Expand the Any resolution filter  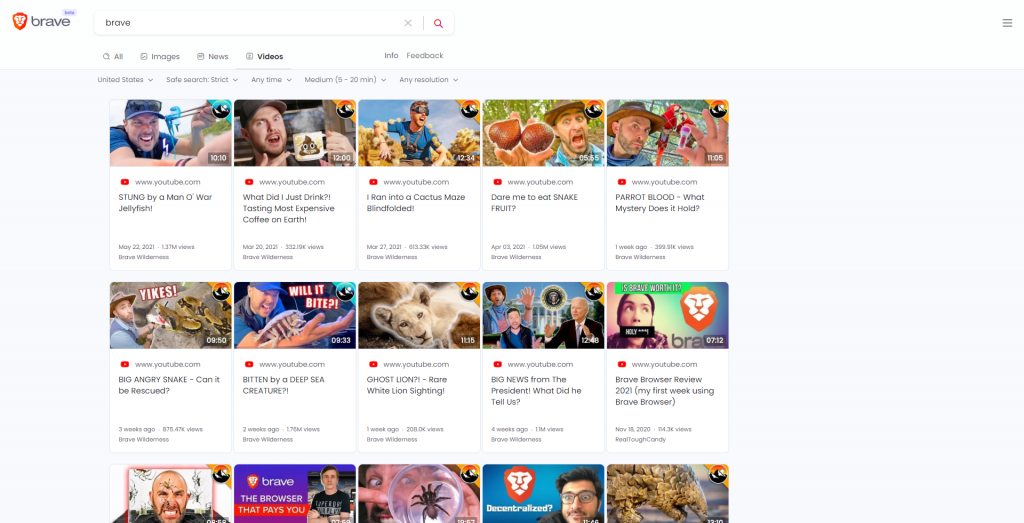coord(428,80)
